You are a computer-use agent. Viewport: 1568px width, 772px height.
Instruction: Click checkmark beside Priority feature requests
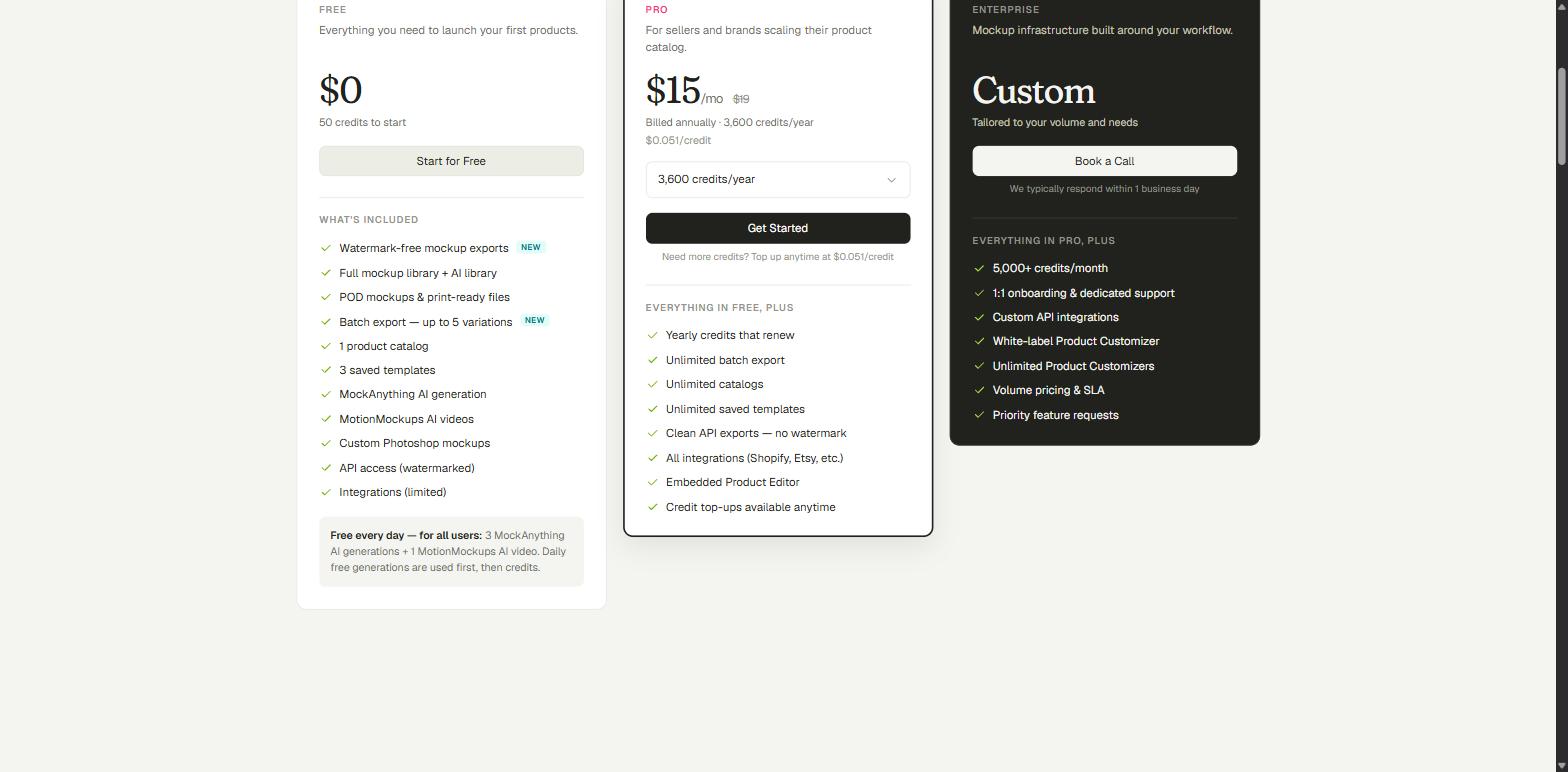coord(979,415)
